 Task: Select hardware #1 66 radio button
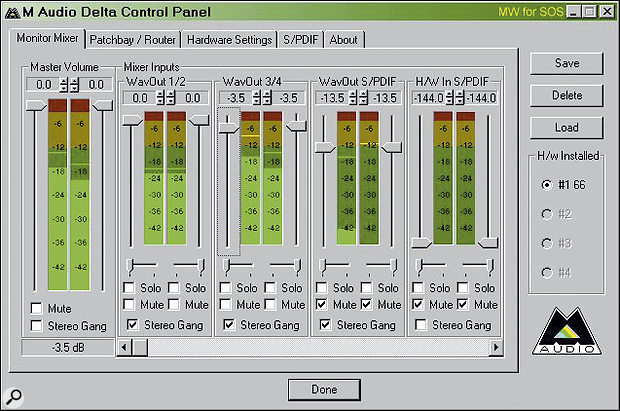tap(546, 185)
